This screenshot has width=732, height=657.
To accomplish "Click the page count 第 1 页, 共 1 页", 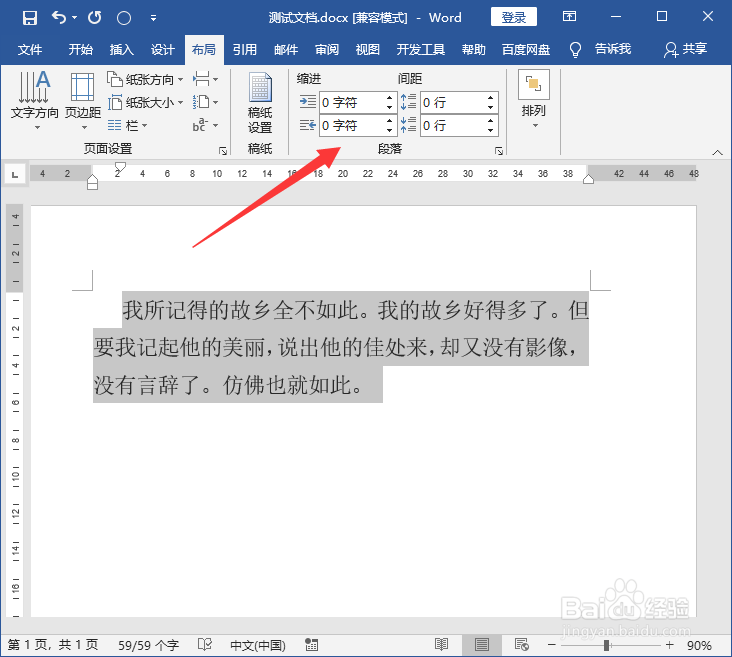I will (53, 645).
